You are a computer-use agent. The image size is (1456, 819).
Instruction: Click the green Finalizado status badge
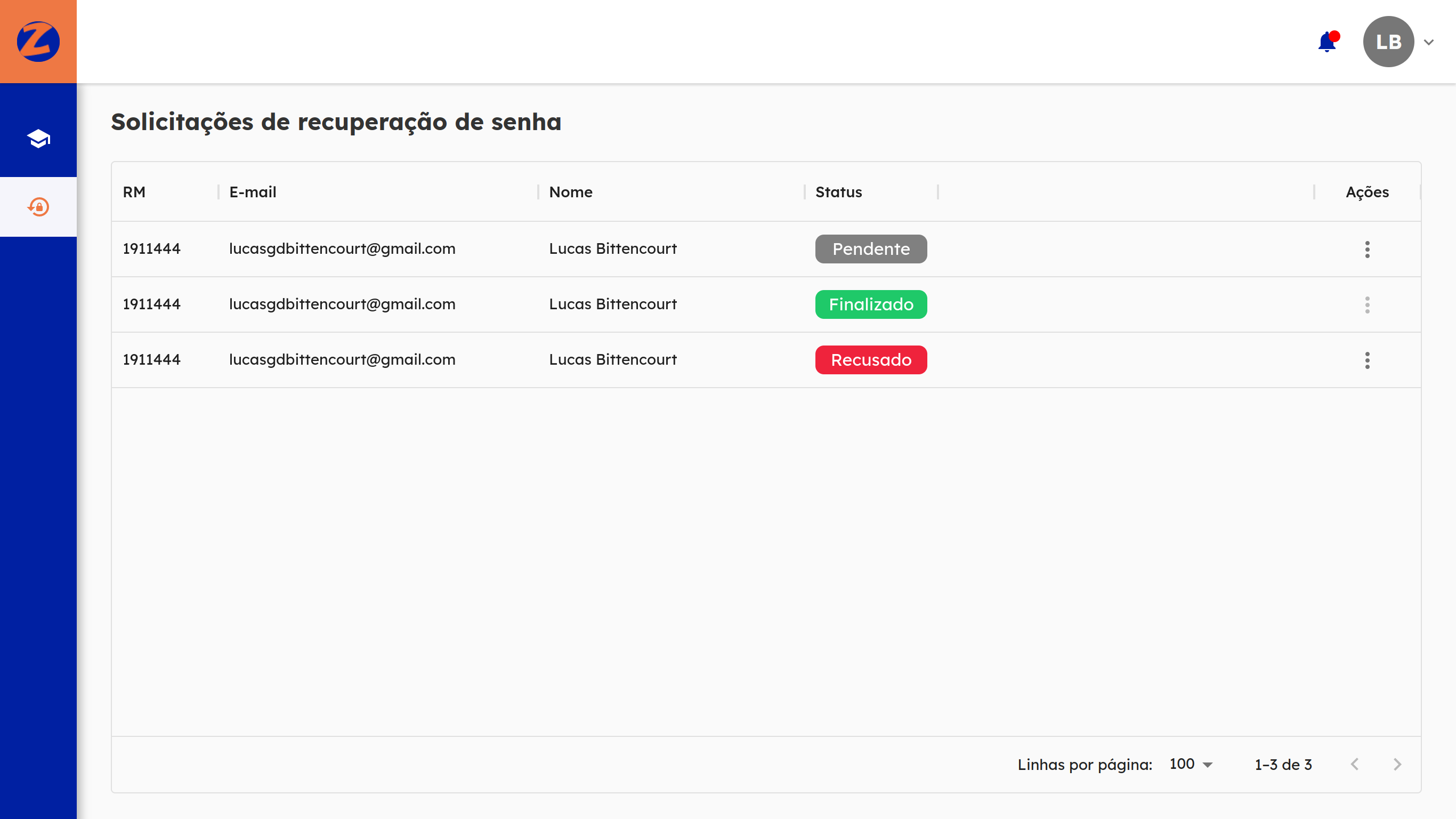click(870, 304)
